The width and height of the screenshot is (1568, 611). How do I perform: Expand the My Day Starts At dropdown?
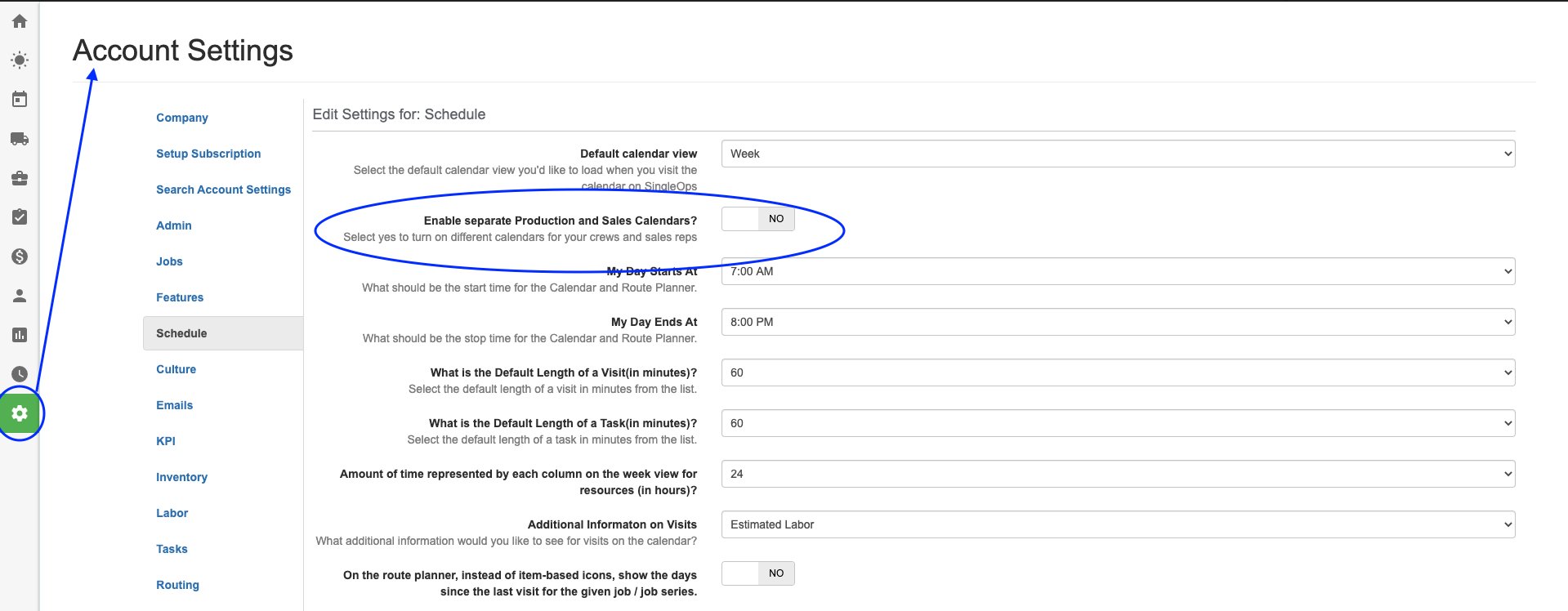1117,271
